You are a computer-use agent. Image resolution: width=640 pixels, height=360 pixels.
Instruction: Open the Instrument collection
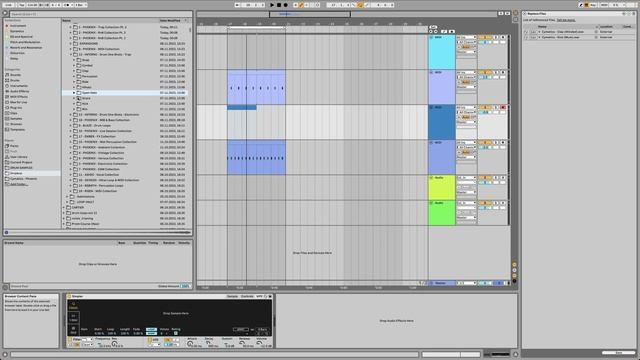point(18,26)
